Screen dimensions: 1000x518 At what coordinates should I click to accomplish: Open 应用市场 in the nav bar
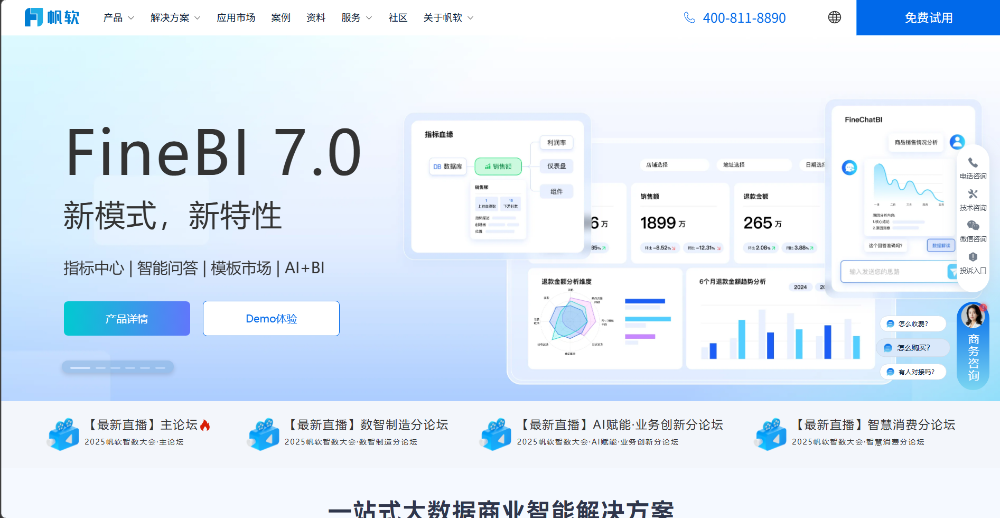coord(236,18)
